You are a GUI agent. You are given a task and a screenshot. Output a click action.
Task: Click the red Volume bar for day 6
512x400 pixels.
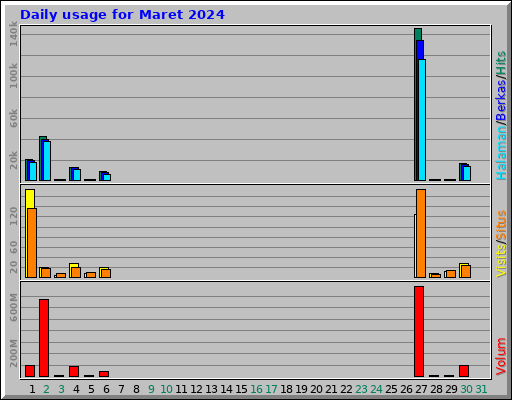(x=104, y=374)
